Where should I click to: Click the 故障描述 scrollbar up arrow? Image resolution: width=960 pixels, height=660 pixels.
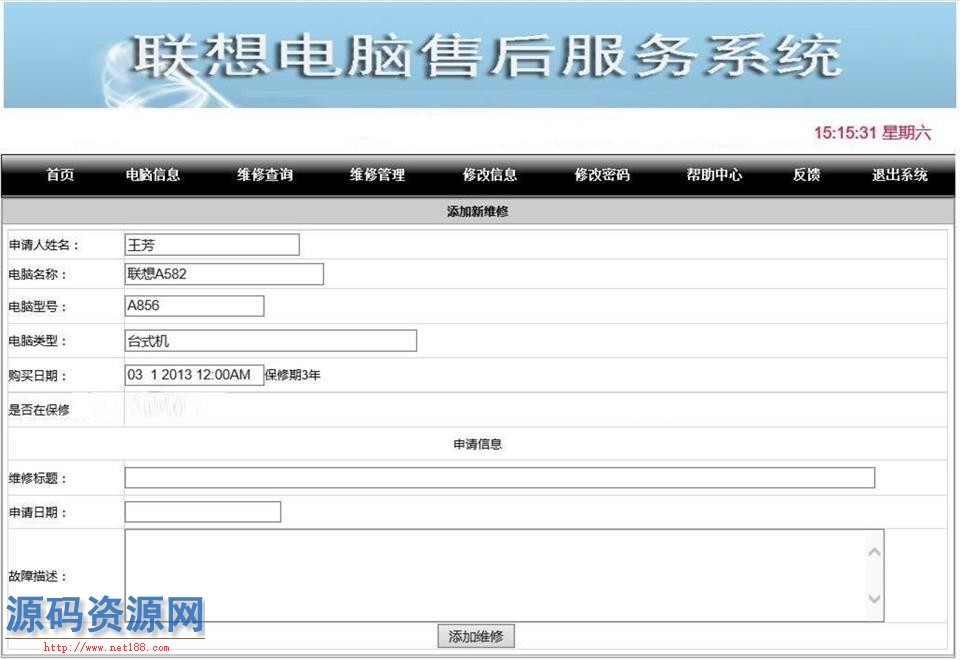coord(875,552)
